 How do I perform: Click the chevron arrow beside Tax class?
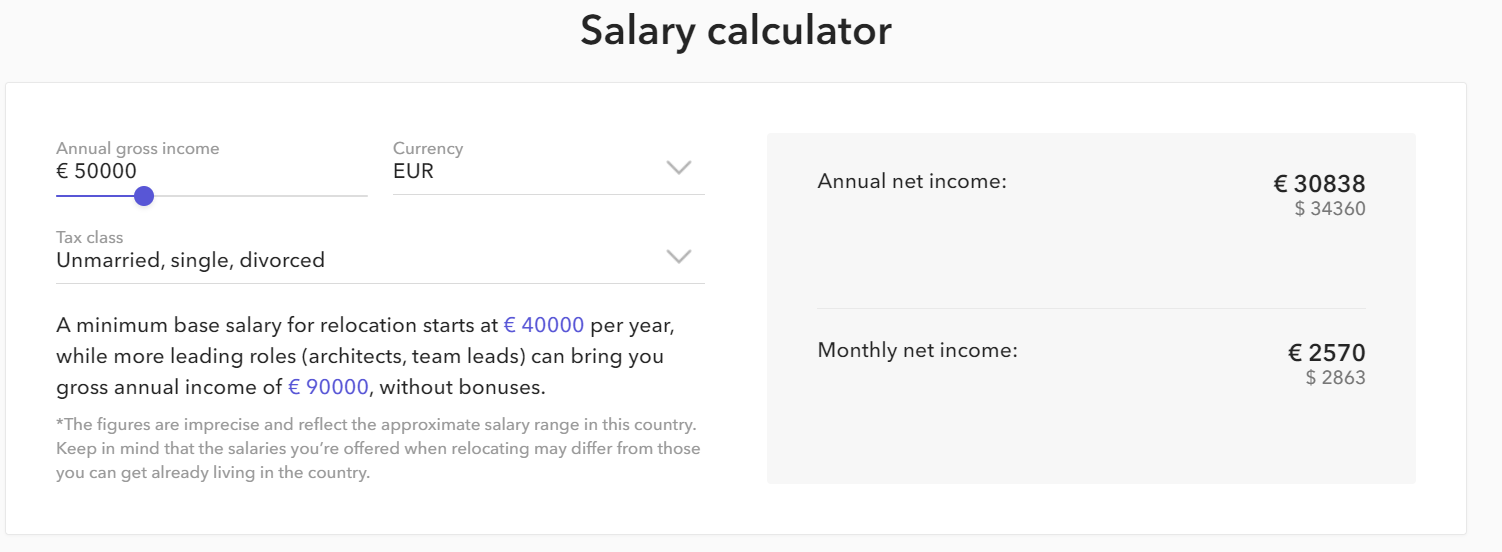[679, 257]
